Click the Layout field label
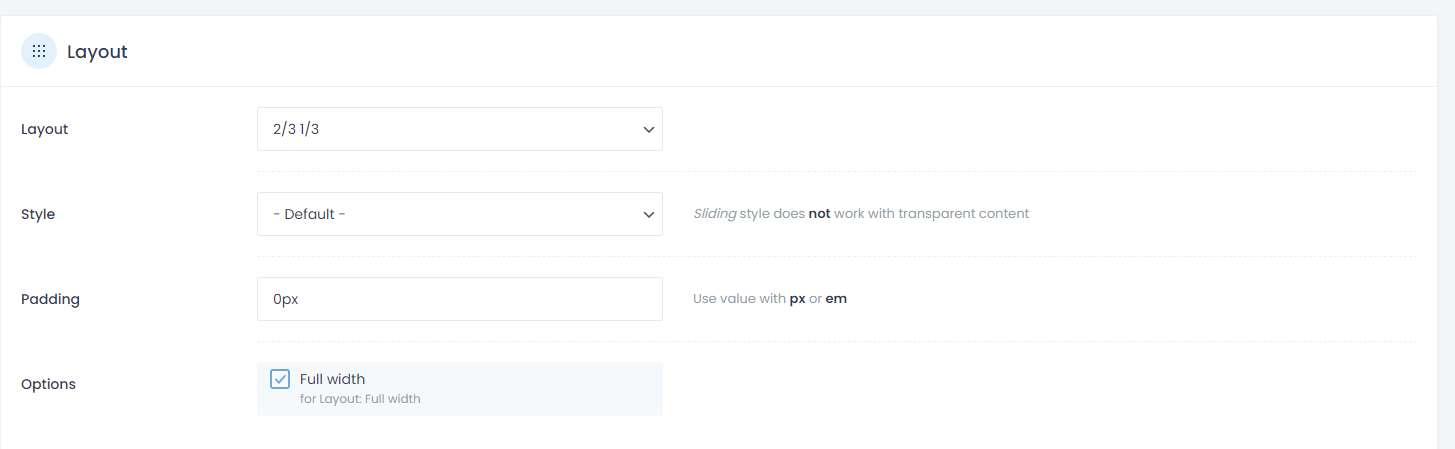The image size is (1455, 449). 44,129
